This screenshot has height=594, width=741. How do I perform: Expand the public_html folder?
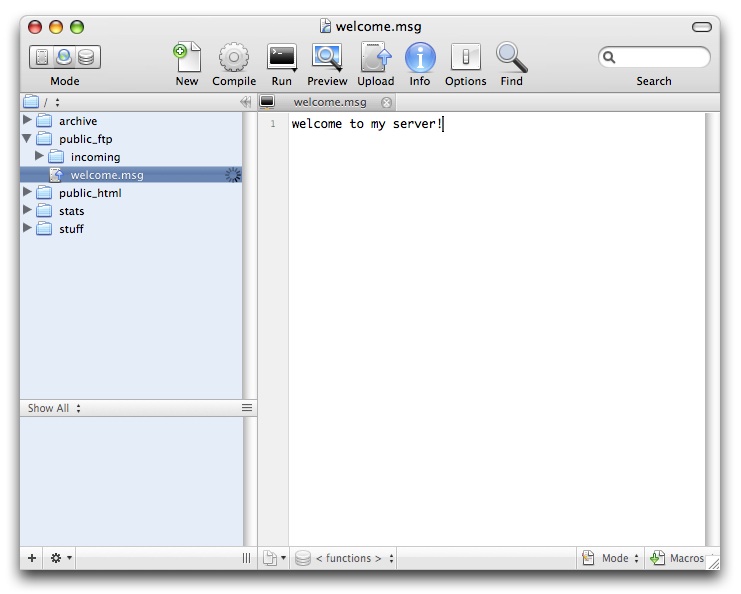point(27,192)
